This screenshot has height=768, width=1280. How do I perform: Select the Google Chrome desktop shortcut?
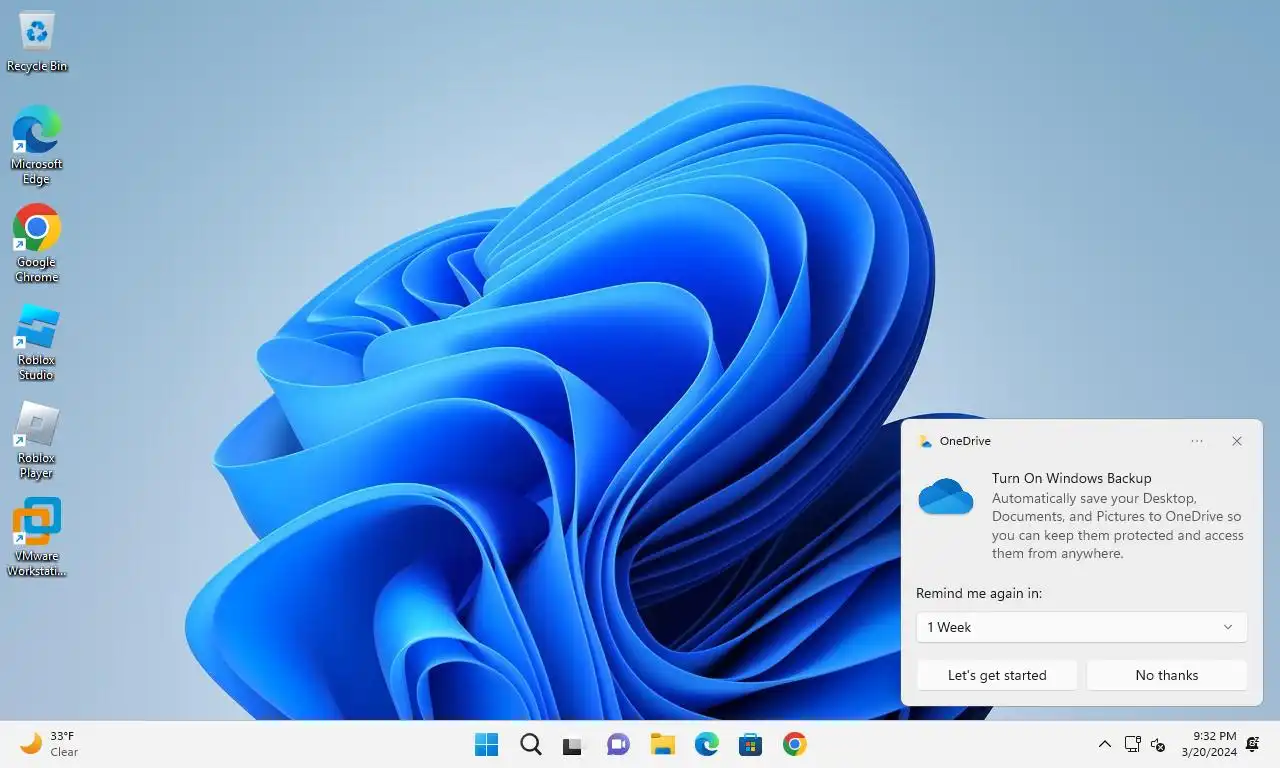[x=37, y=244]
